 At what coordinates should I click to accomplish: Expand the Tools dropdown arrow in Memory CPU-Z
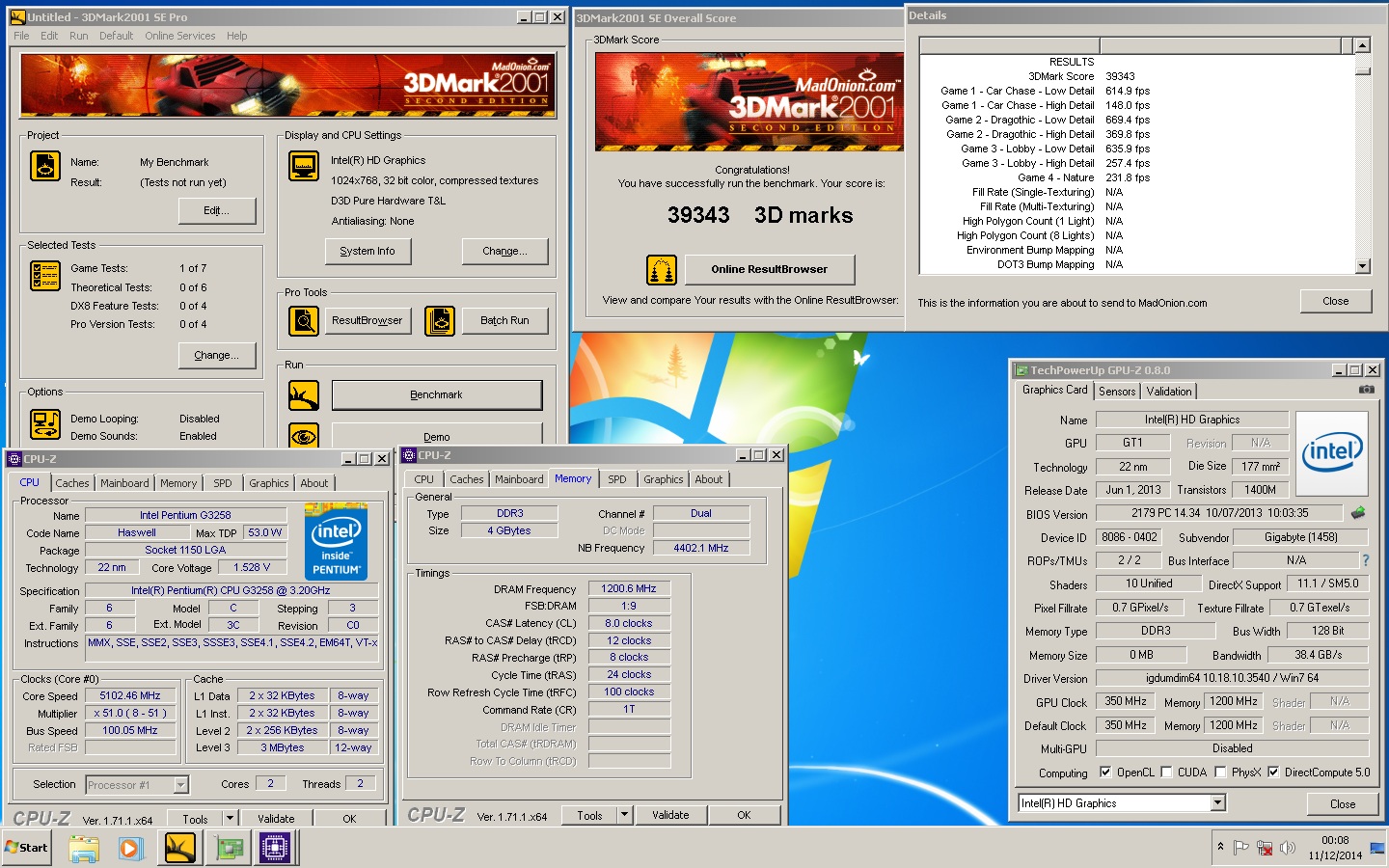click(624, 815)
